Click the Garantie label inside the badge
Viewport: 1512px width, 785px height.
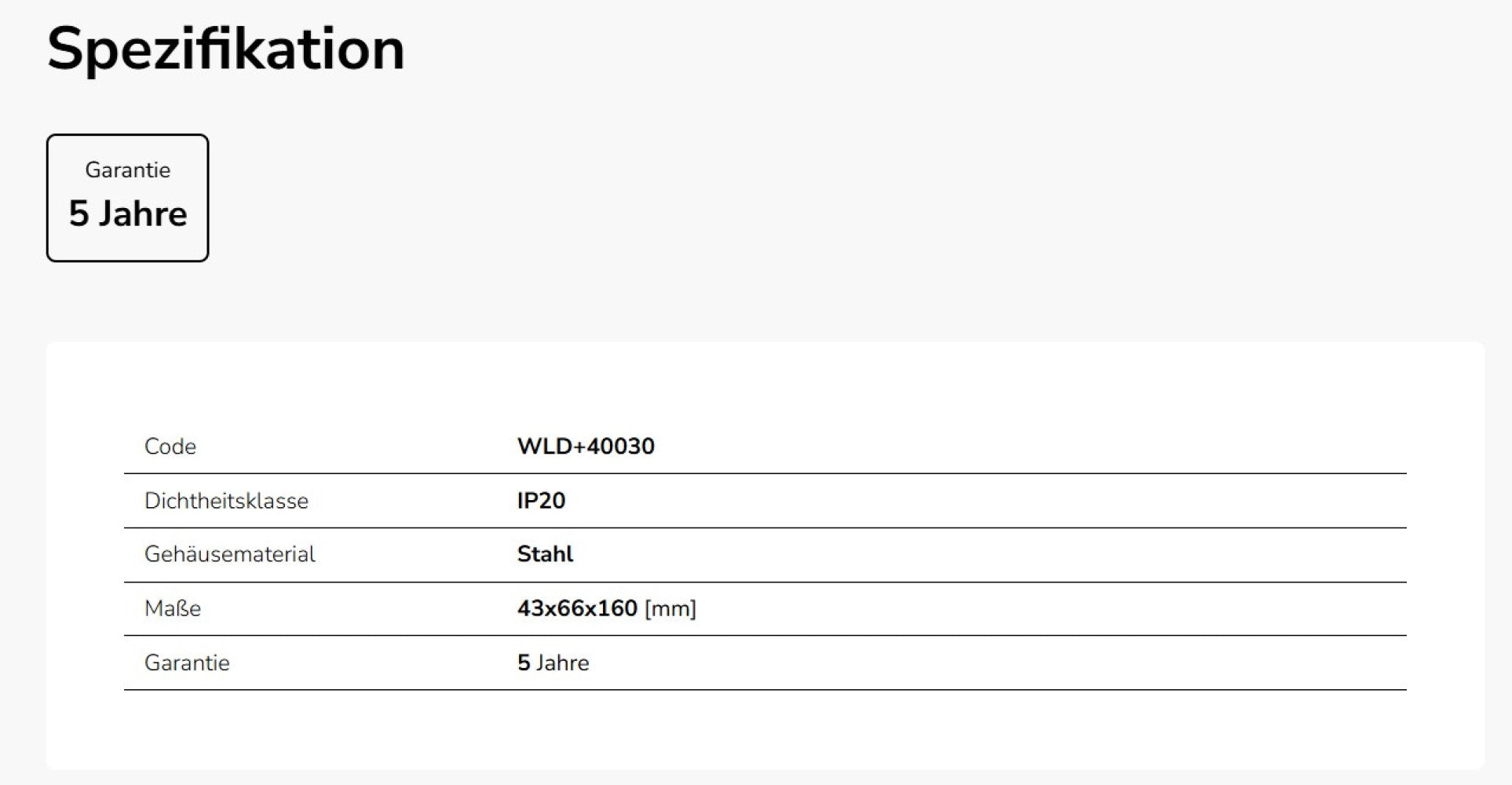click(127, 170)
